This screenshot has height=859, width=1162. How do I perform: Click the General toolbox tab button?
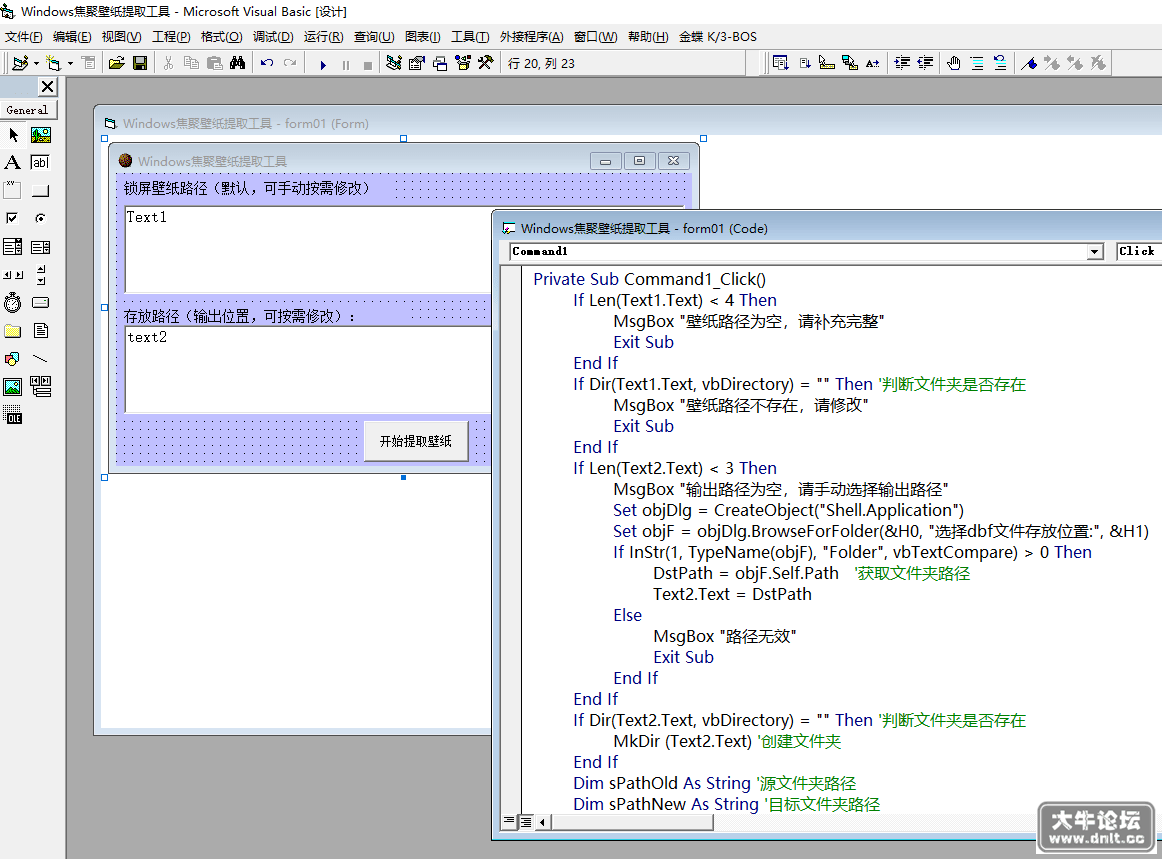coord(28,110)
